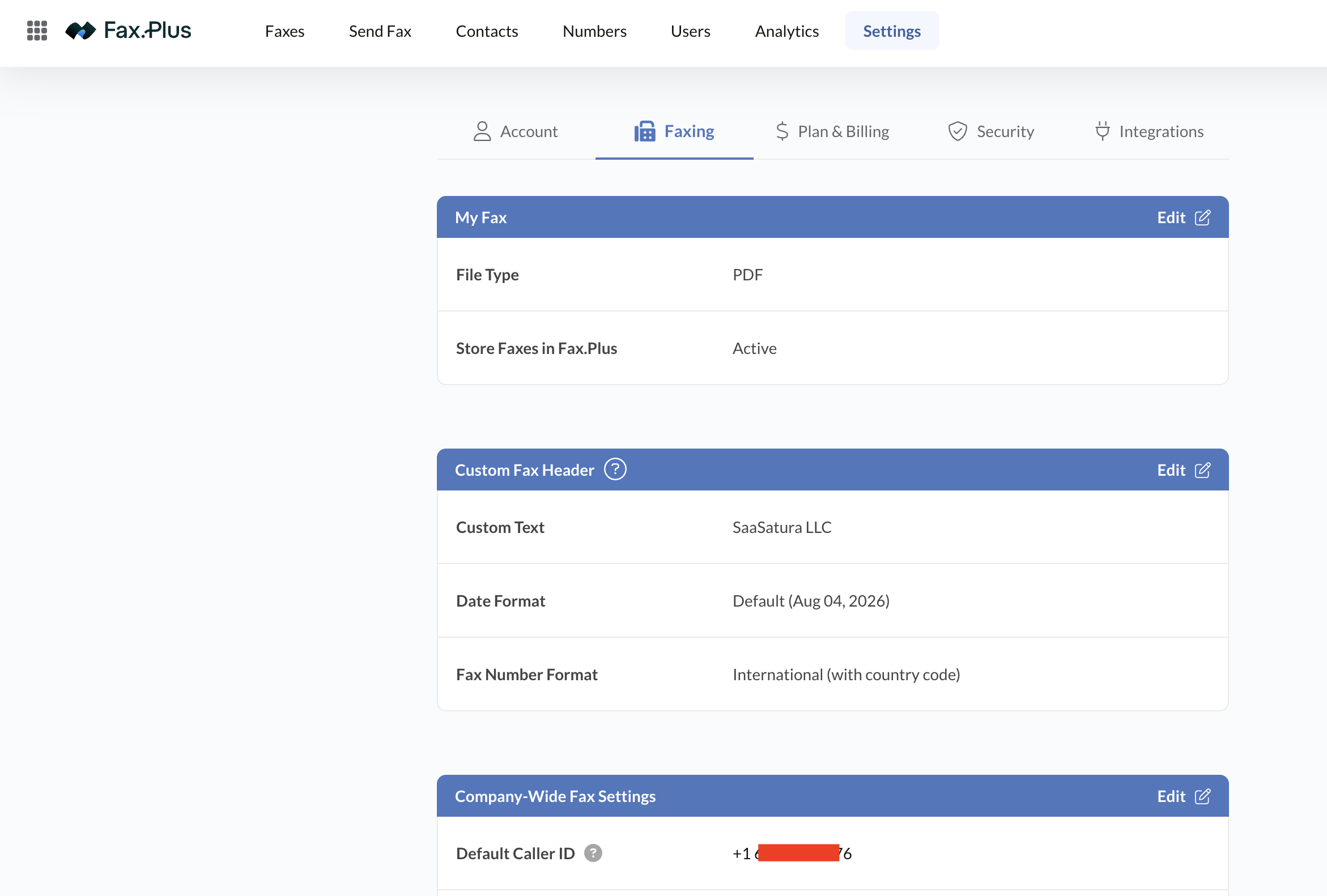Click the File Type label

(x=487, y=275)
